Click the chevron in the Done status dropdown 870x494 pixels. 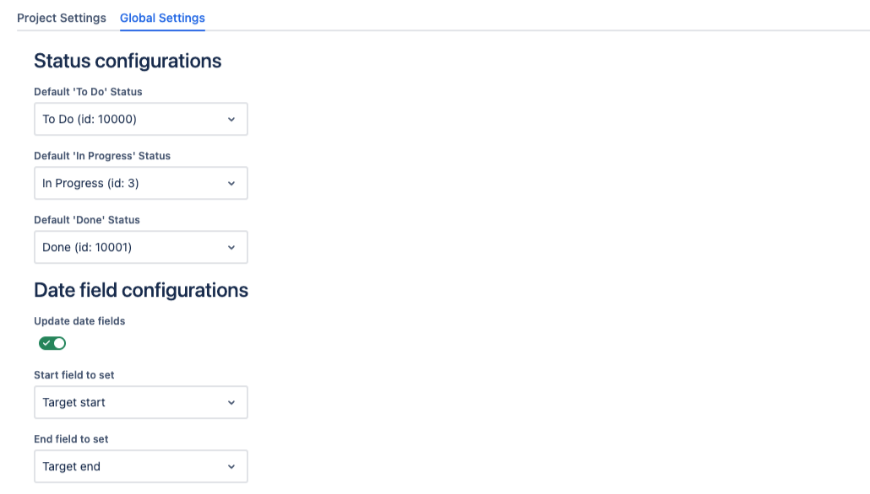[x=231, y=247]
